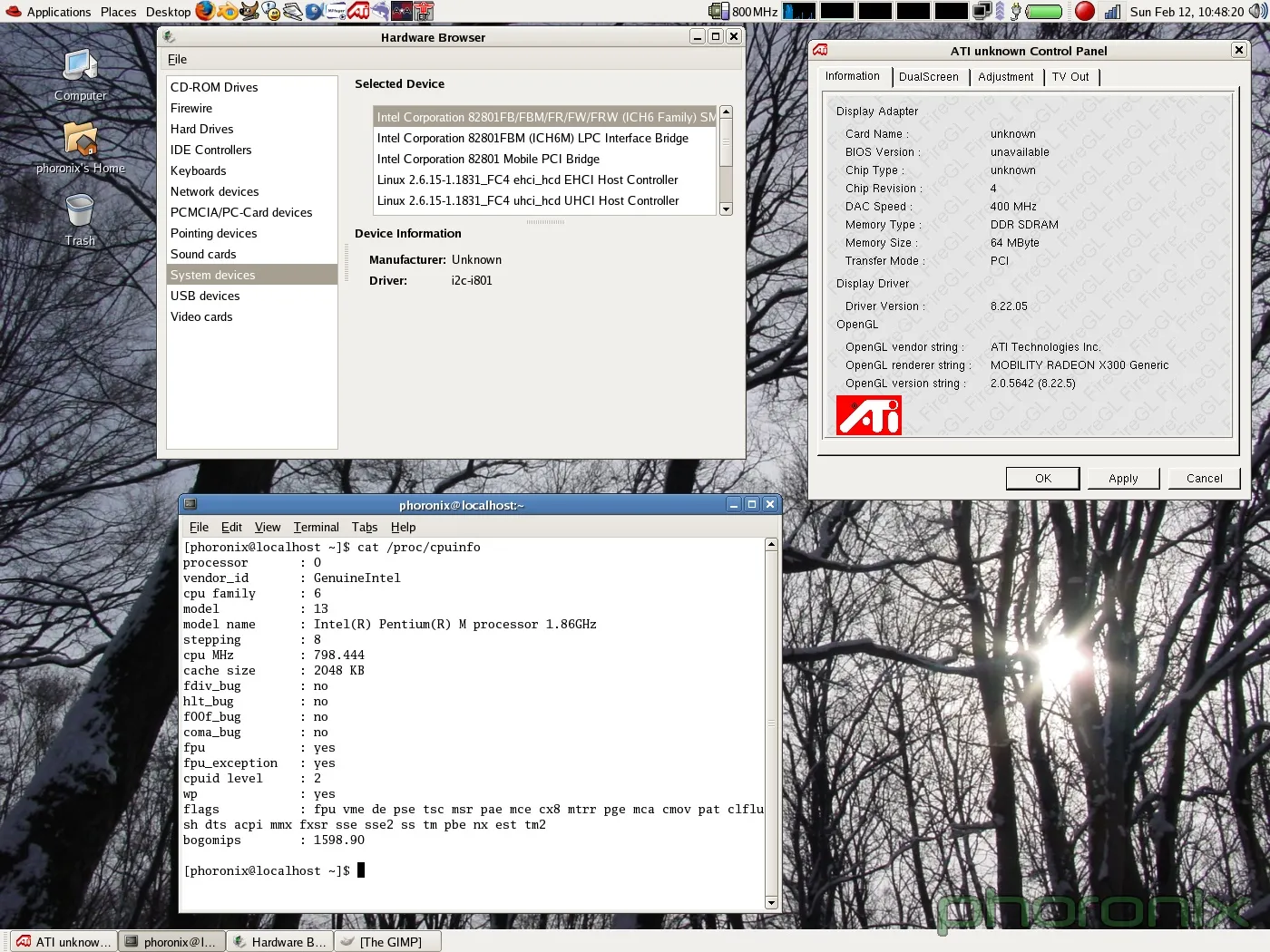The image size is (1270, 952).
Task: Open the terminal's Edit menu
Action: point(231,527)
